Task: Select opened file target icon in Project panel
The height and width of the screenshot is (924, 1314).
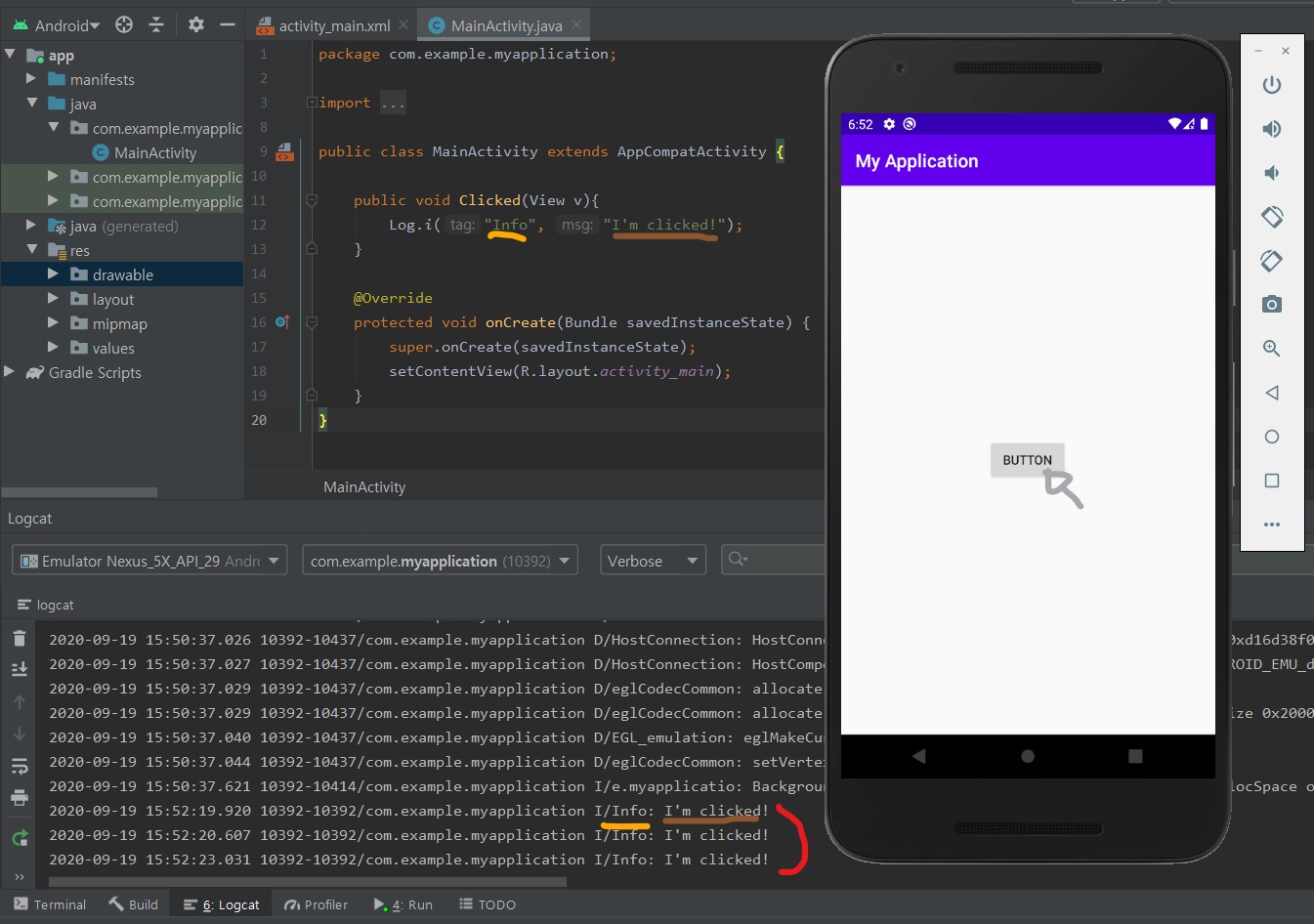Action: (x=124, y=24)
